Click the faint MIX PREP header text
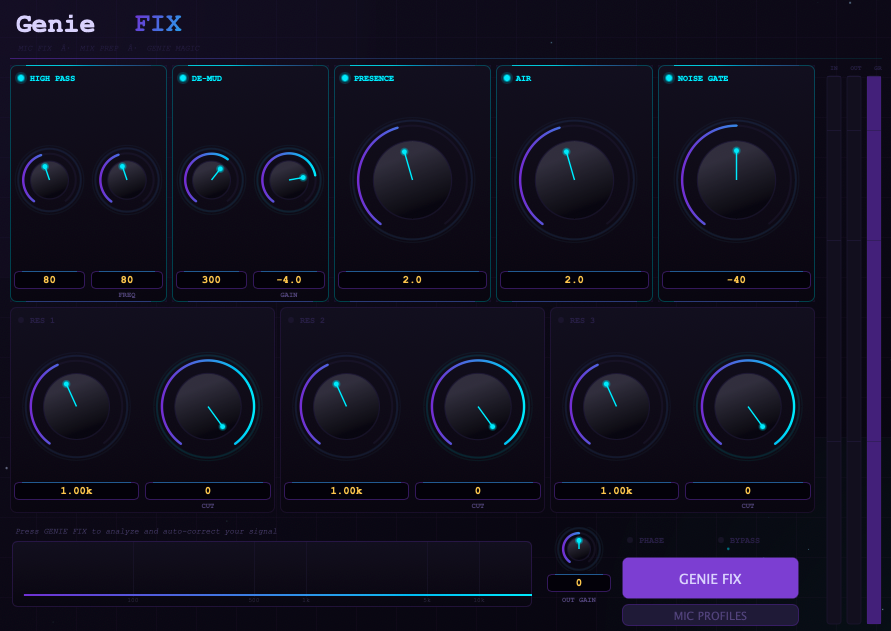 tap(99, 48)
